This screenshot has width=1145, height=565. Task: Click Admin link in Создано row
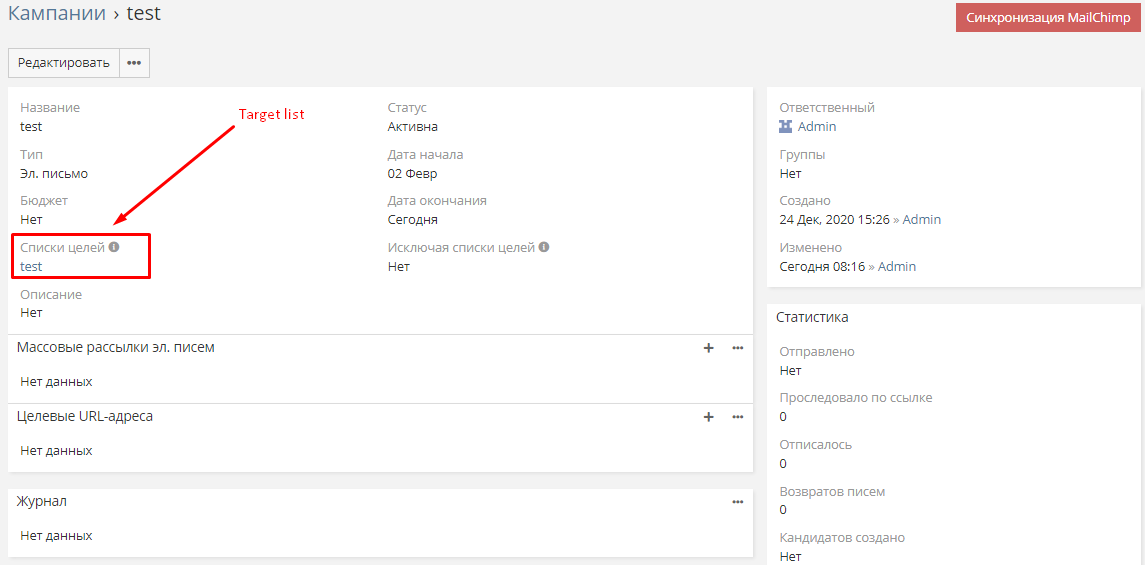921,220
